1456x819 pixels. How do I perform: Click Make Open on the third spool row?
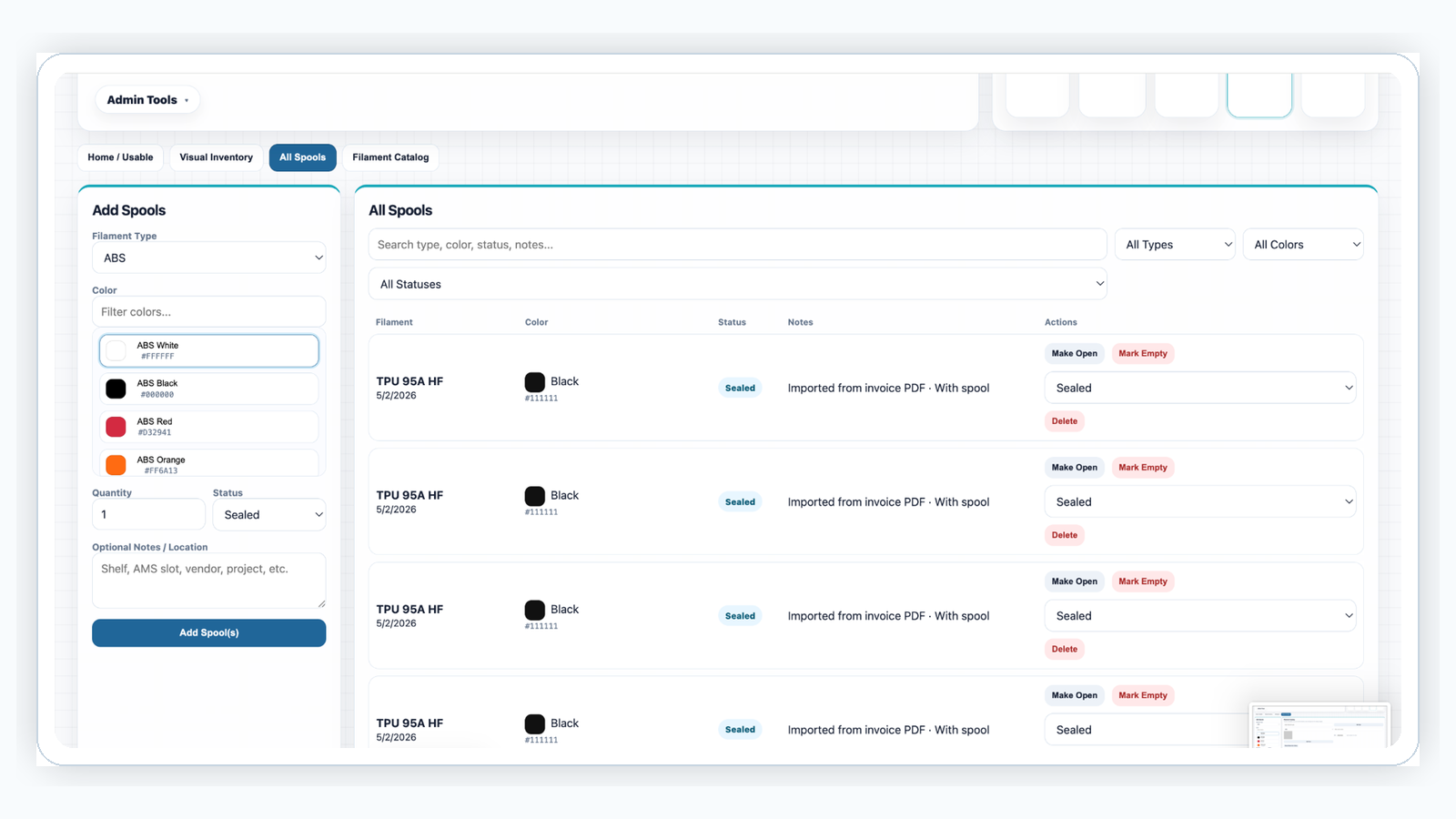coord(1074,581)
